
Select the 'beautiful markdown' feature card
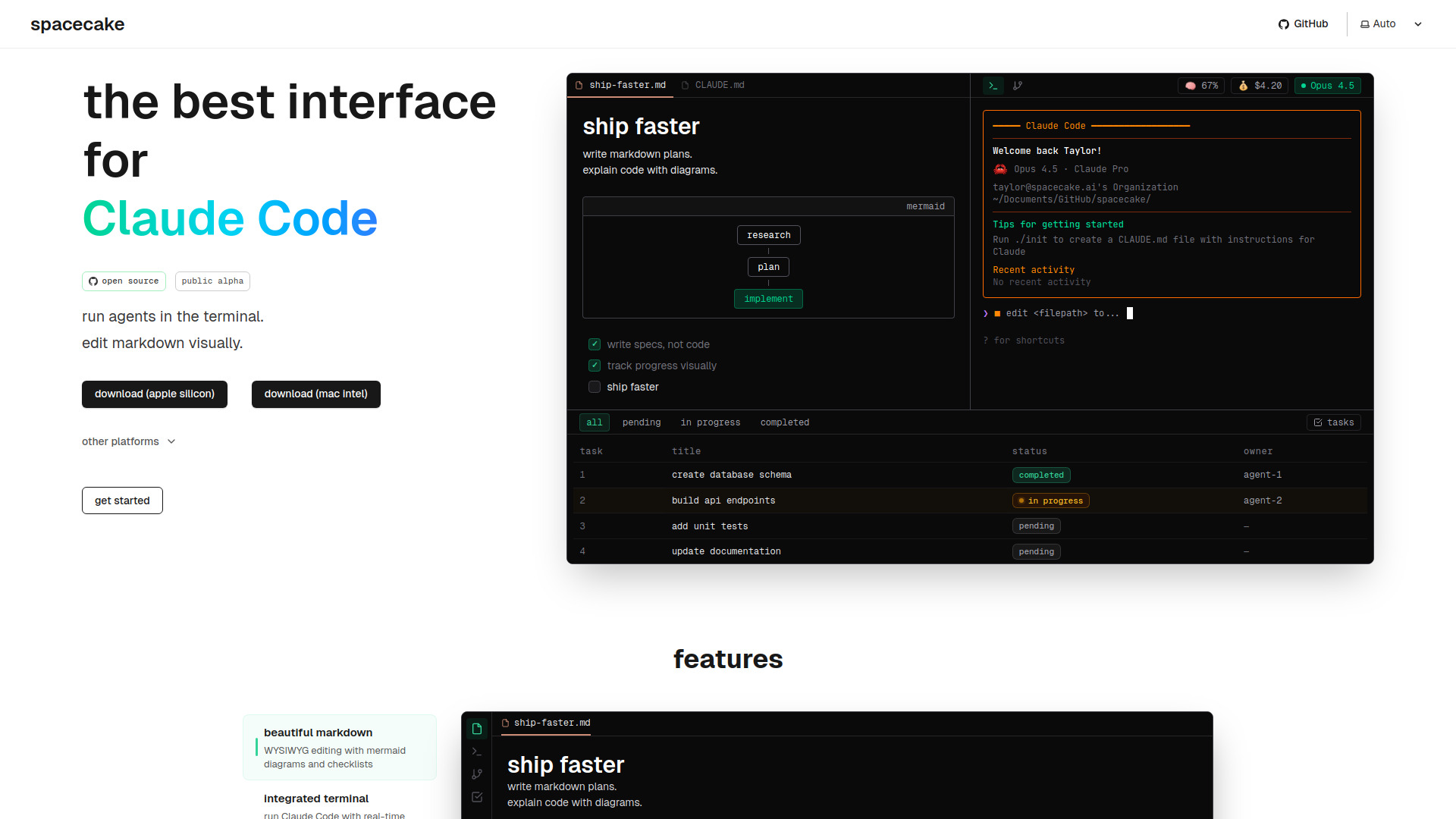(x=340, y=748)
